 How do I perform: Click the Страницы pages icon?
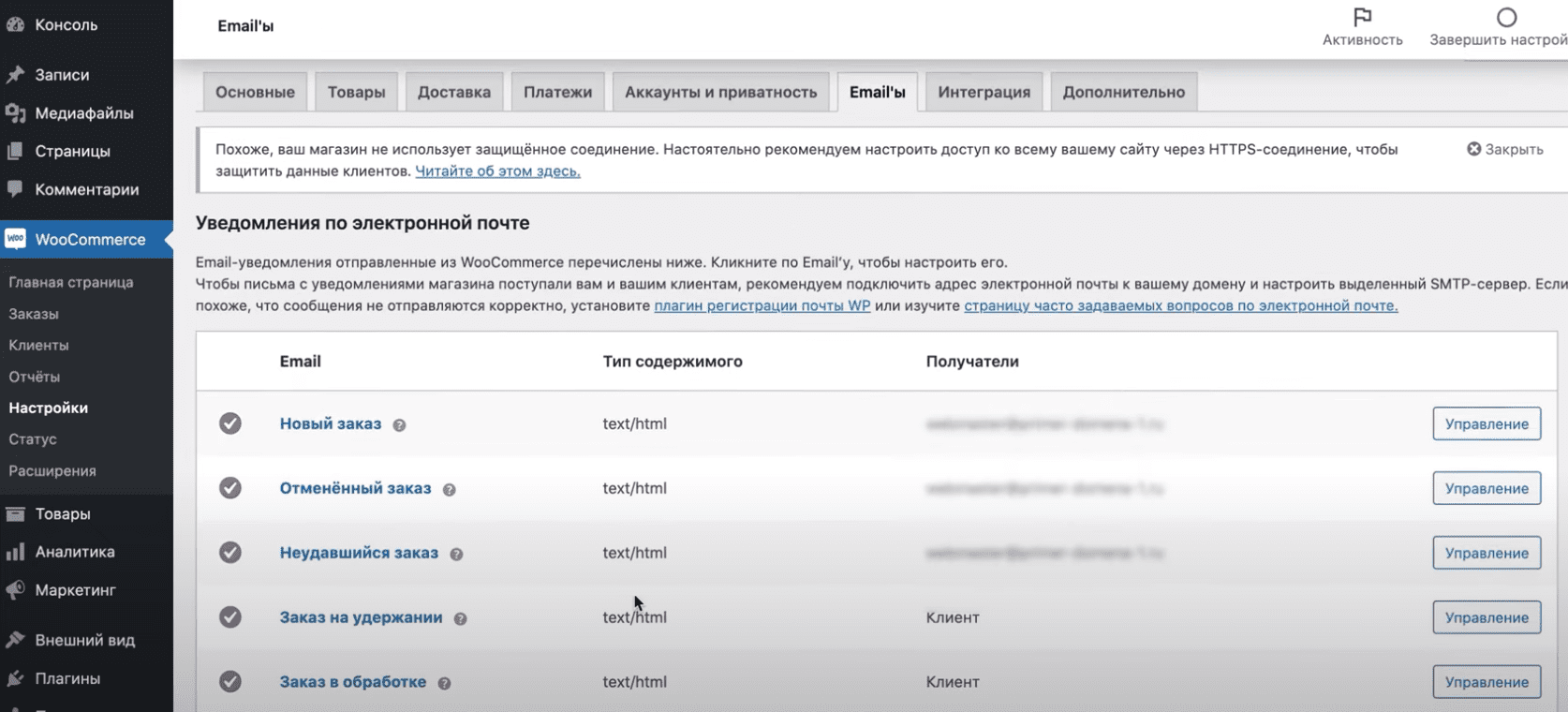pyautogui.click(x=15, y=151)
